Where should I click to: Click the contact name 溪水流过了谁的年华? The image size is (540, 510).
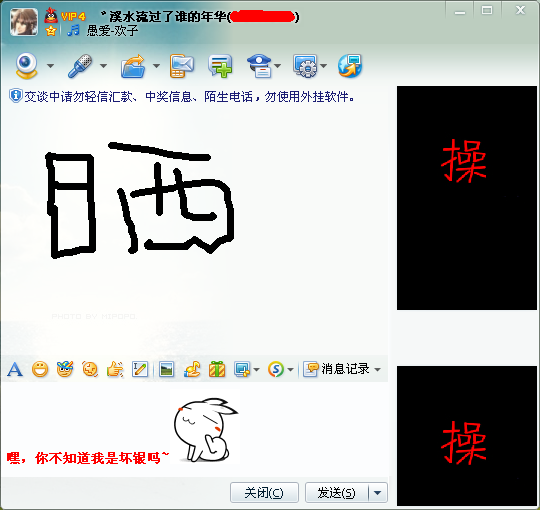click(x=168, y=16)
